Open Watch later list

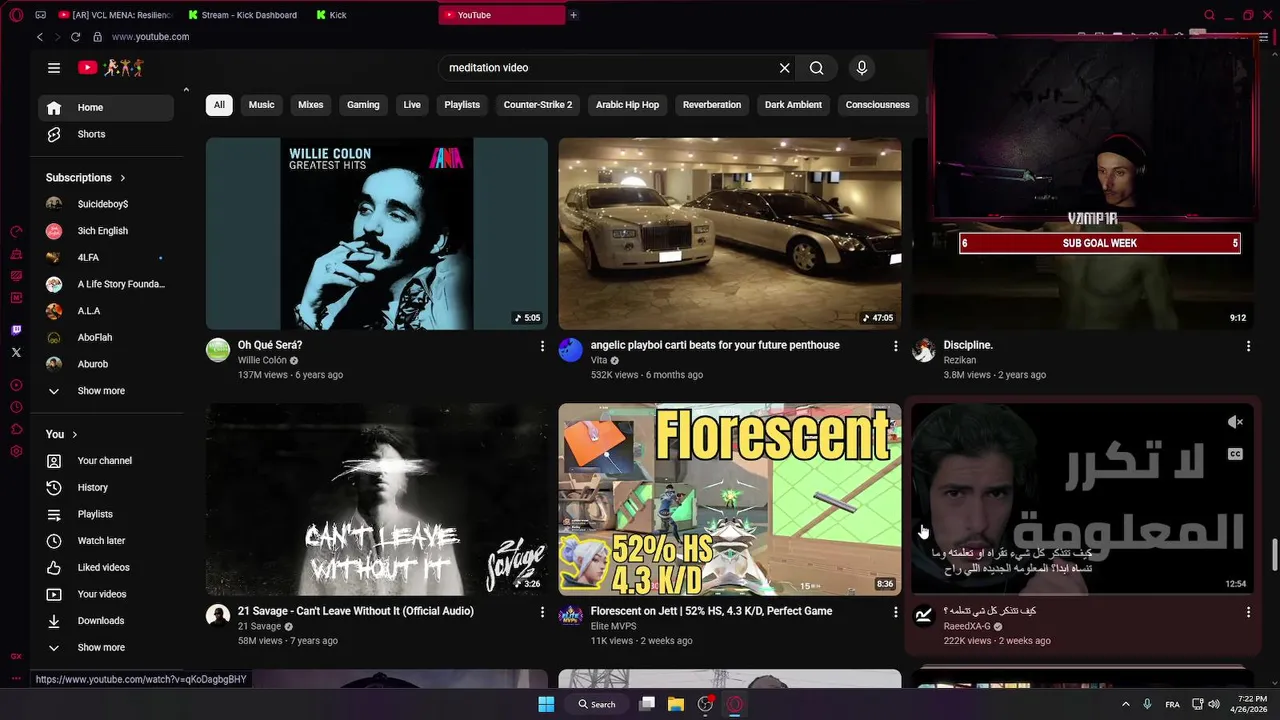106,541
